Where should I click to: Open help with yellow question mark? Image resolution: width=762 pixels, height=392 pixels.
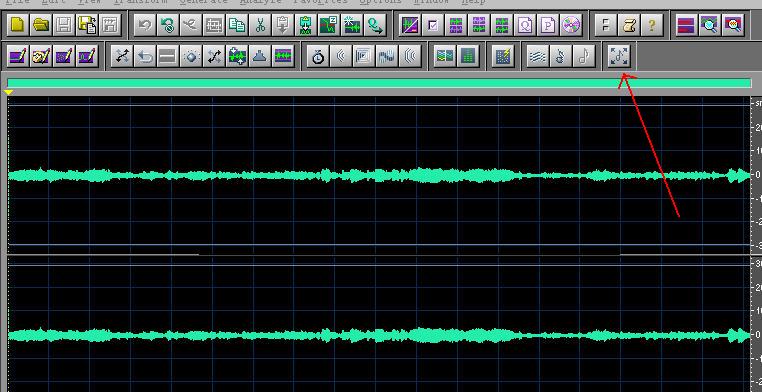tap(652, 25)
